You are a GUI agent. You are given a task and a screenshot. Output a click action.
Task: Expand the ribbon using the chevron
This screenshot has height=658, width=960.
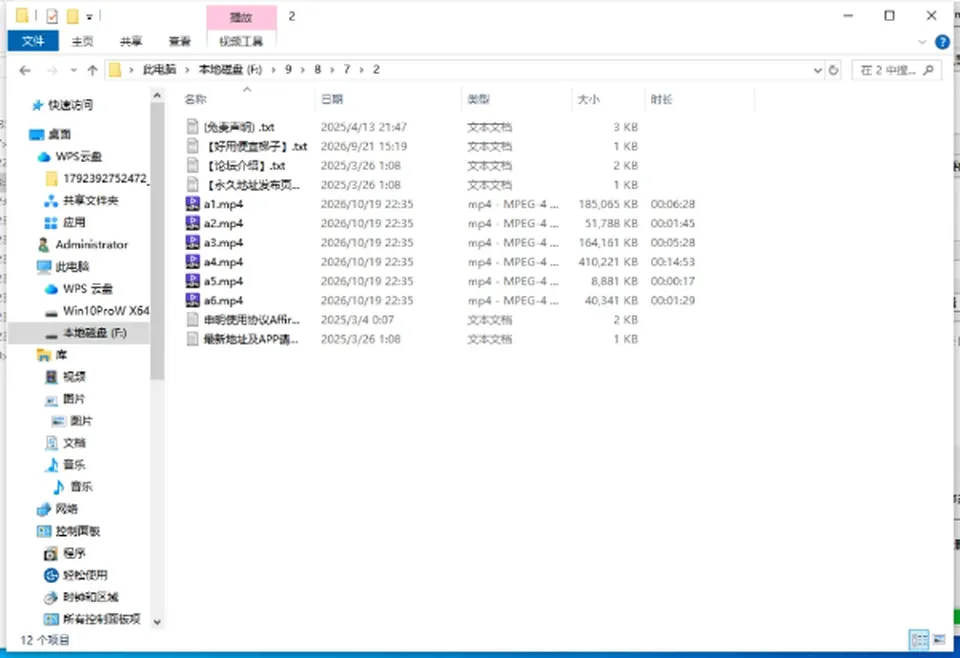(x=922, y=42)
